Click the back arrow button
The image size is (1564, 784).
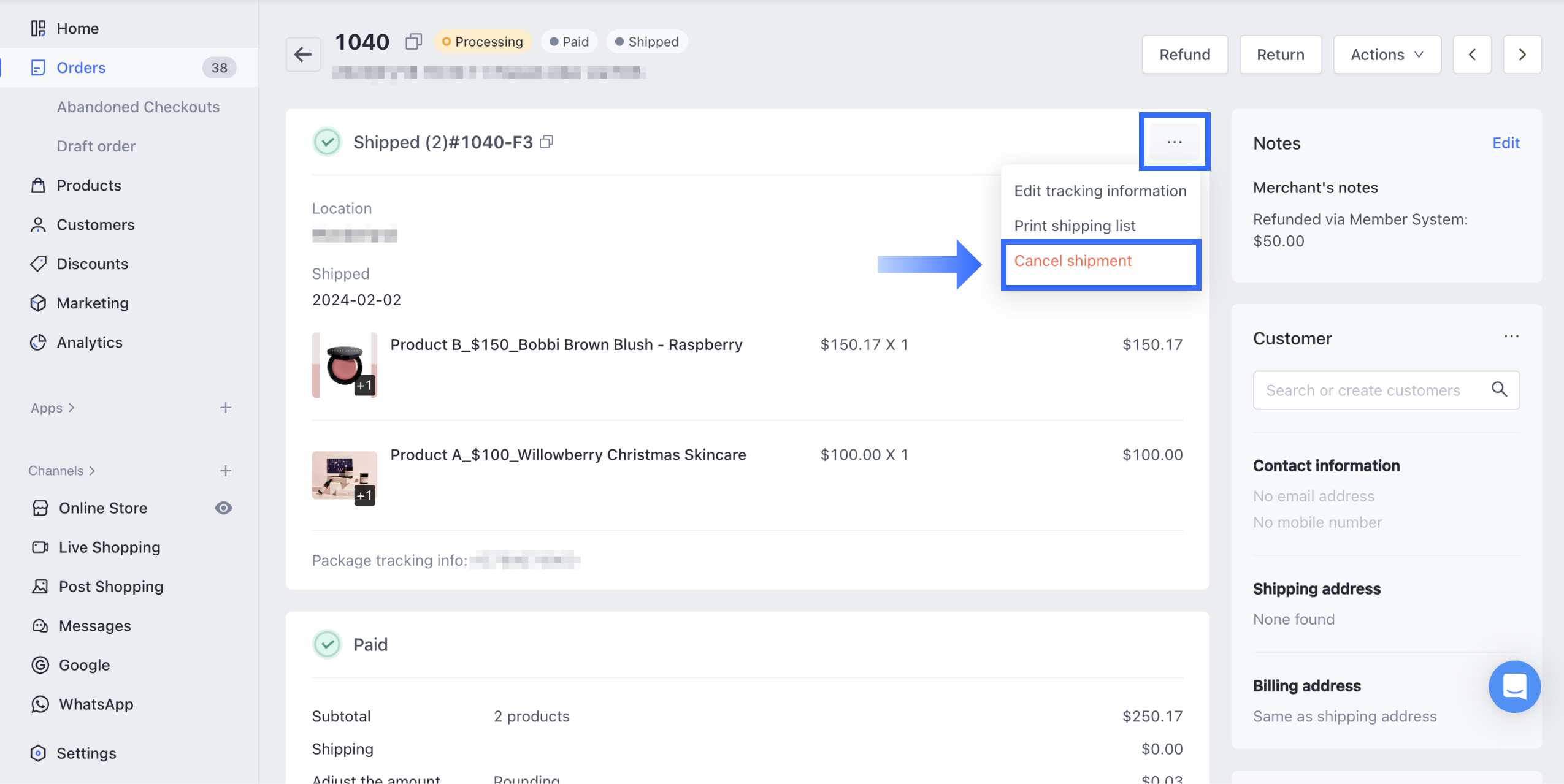tap(303, 55)
